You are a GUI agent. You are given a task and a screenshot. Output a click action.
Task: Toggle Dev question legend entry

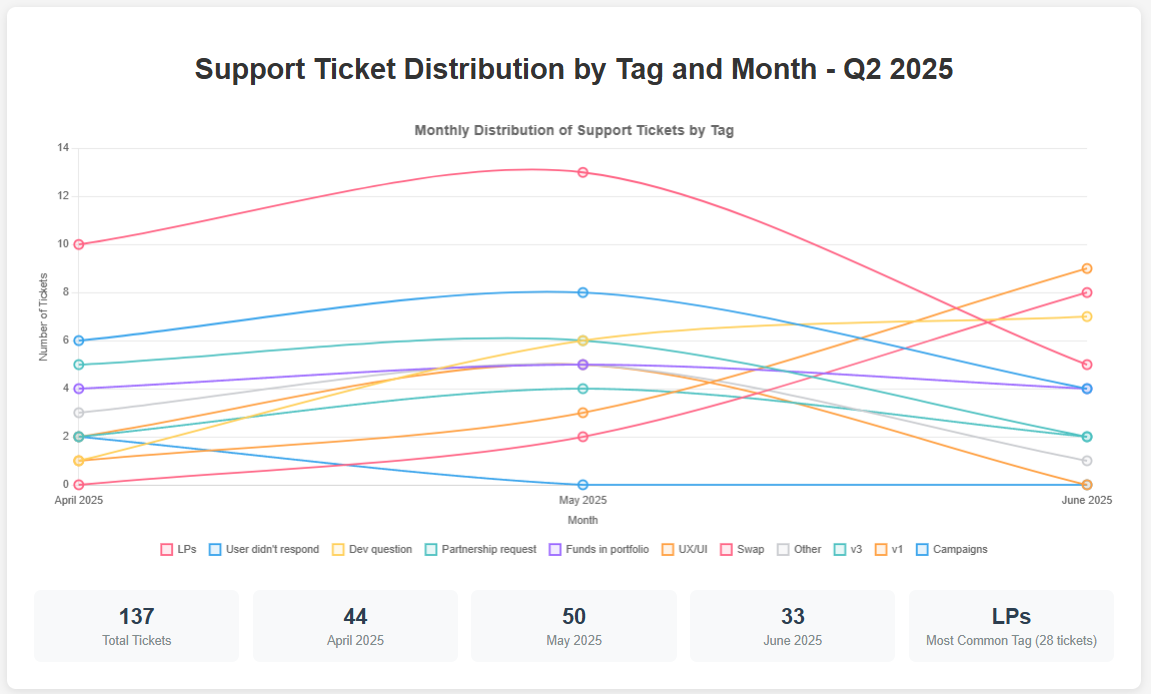(x=370, y=549)
